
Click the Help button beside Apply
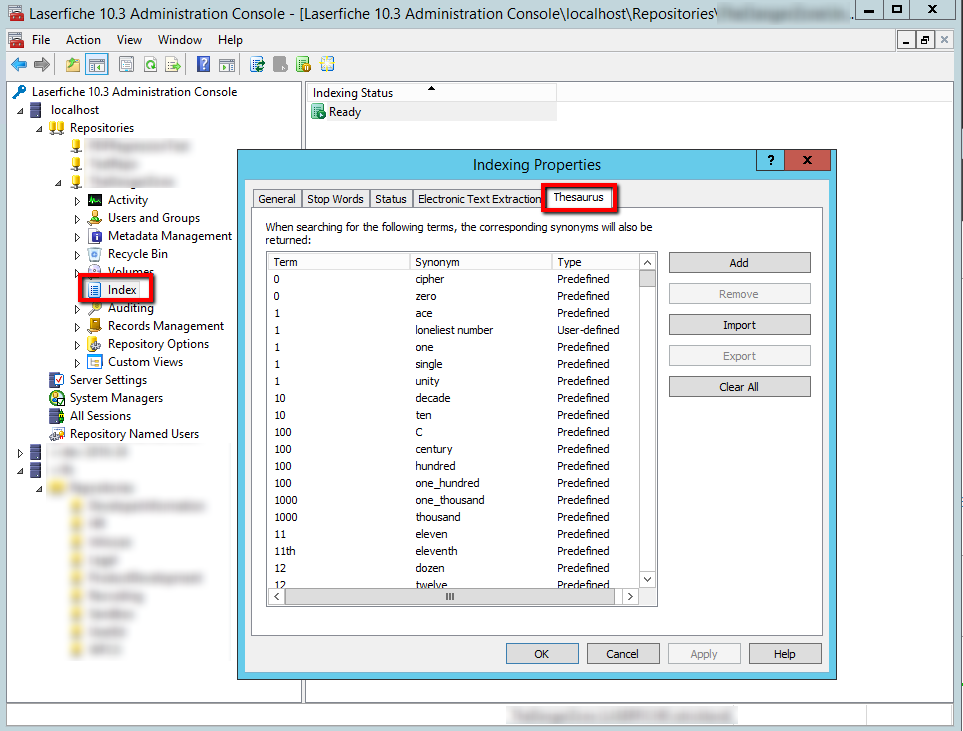pyautogui.click(x=785, y=654)
